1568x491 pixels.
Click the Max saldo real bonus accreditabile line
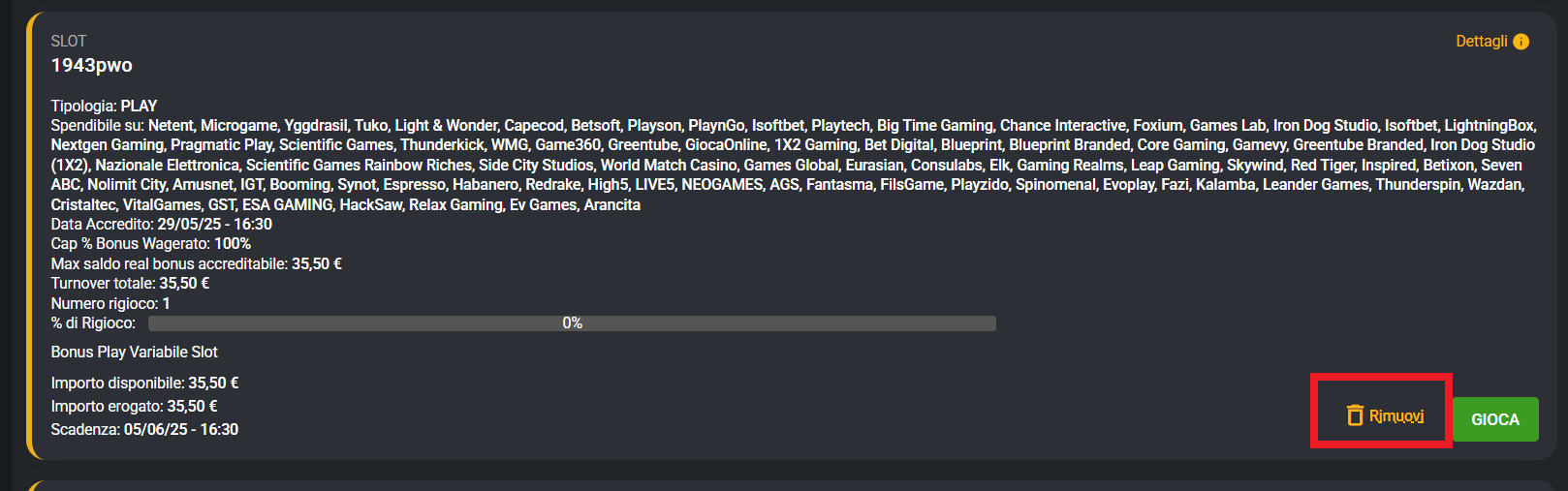tap(197, 263)
